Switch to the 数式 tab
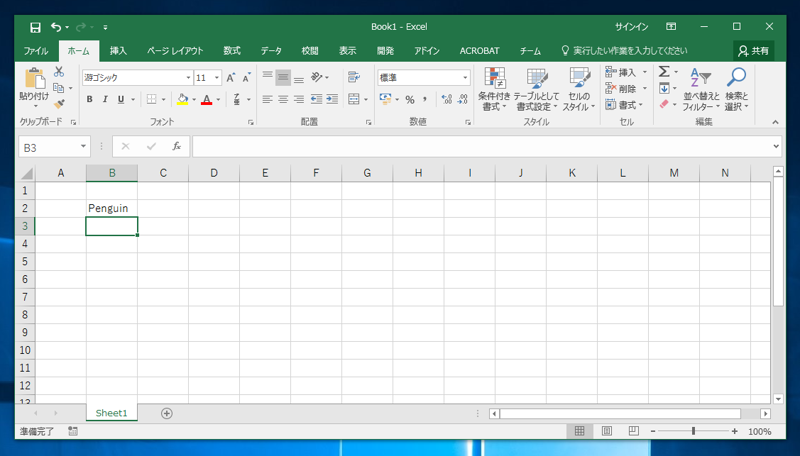This screenshot has height=456, width=800. pos(232,50)
